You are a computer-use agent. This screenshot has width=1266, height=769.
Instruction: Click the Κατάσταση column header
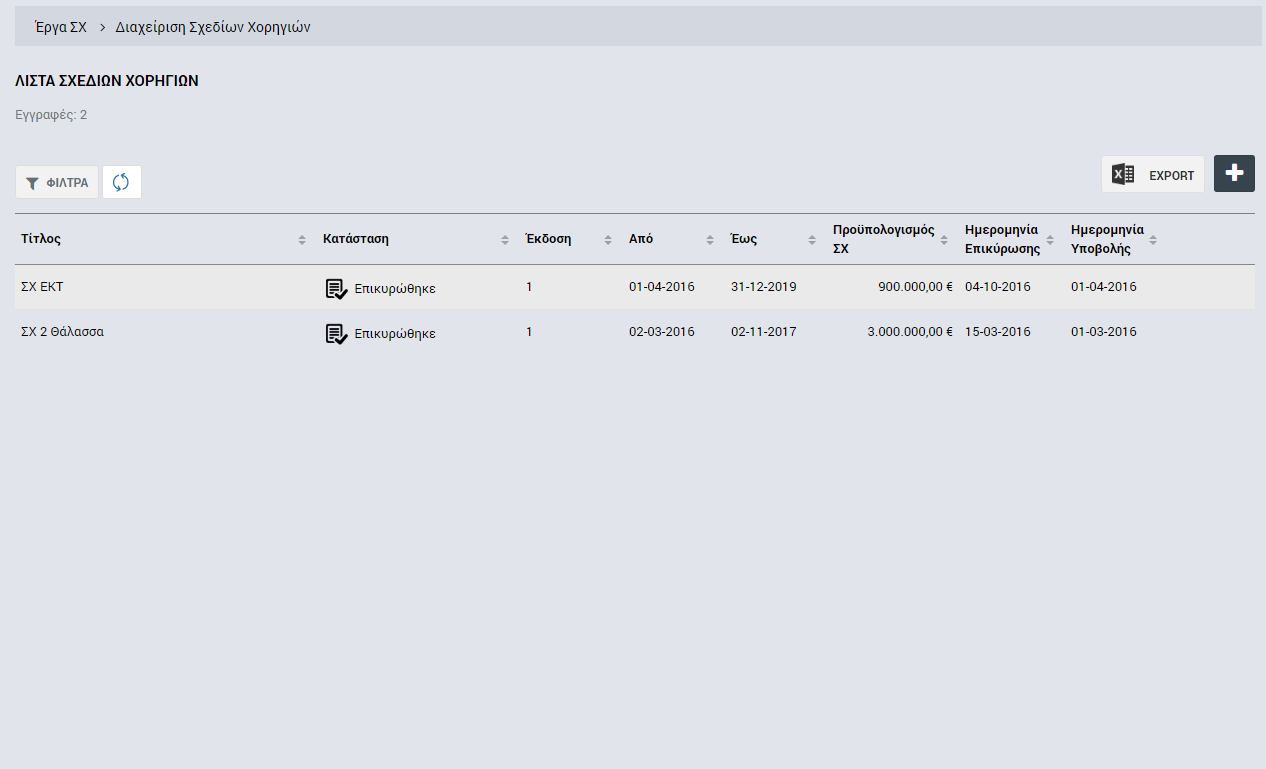356,239
